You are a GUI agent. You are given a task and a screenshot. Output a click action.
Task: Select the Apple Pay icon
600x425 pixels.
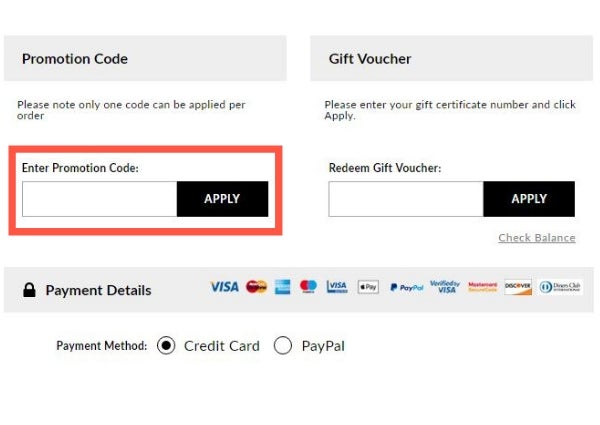point(368,287)
